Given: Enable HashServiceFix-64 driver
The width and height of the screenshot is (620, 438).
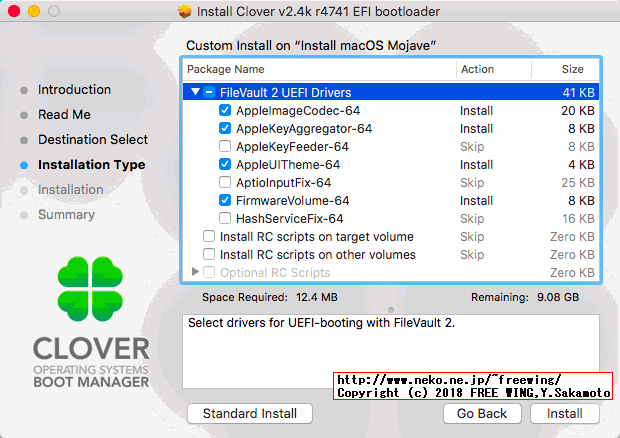Looking at the screenshot, I should click(x=225, y=218).
